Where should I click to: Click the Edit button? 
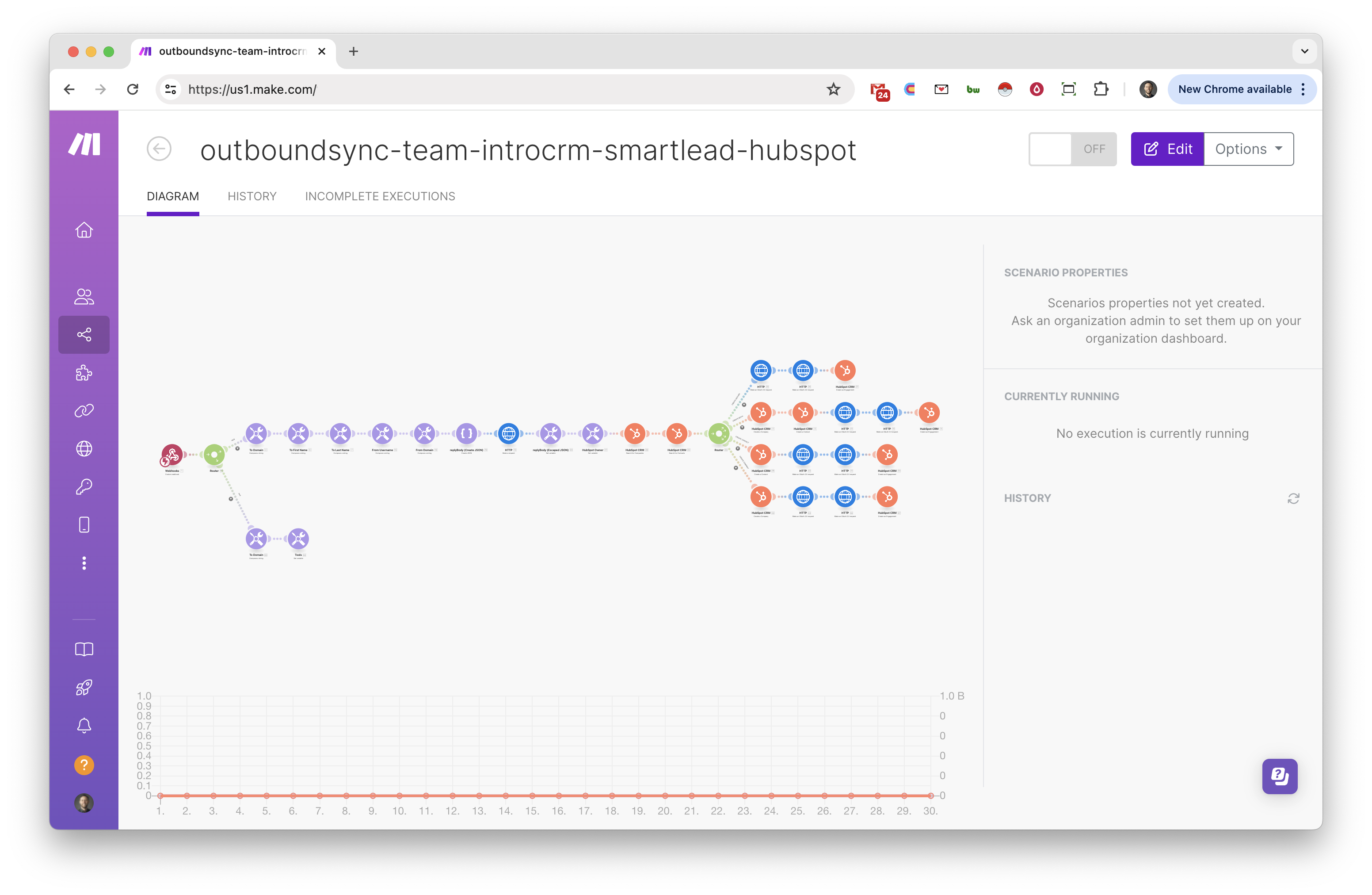[1167, 149]
